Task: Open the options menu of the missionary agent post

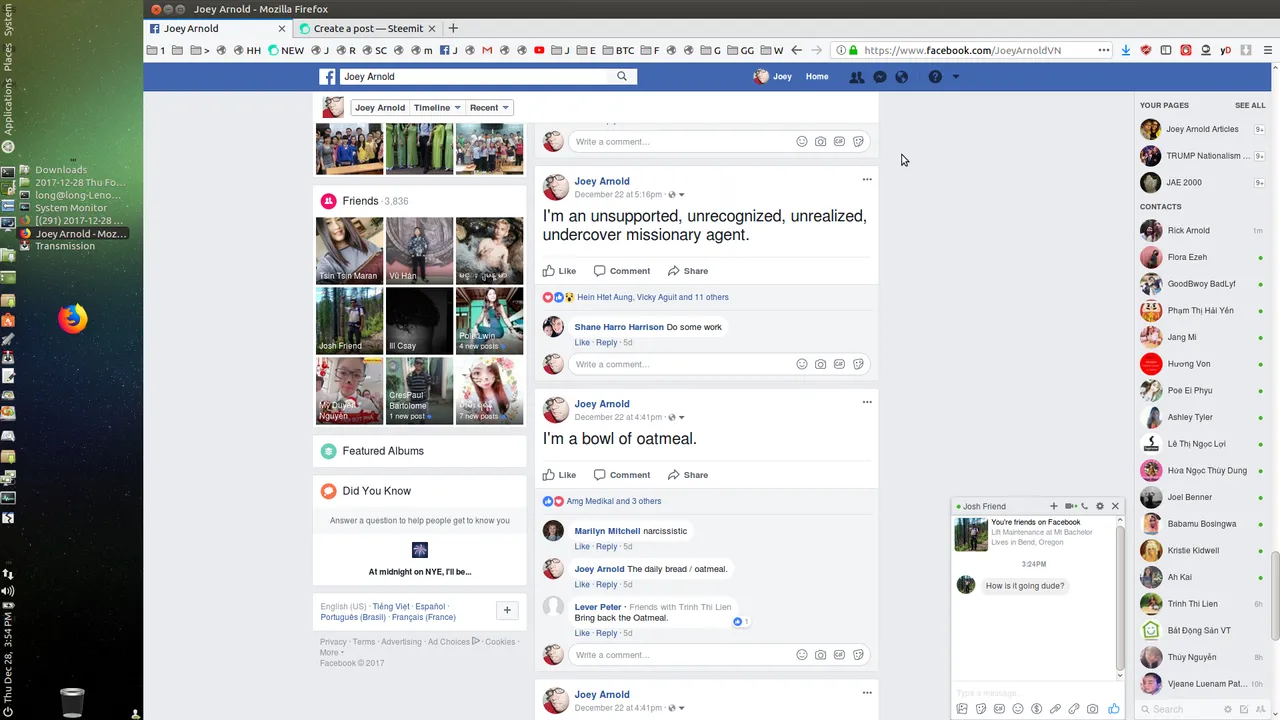Action: [x=867, y=180]
